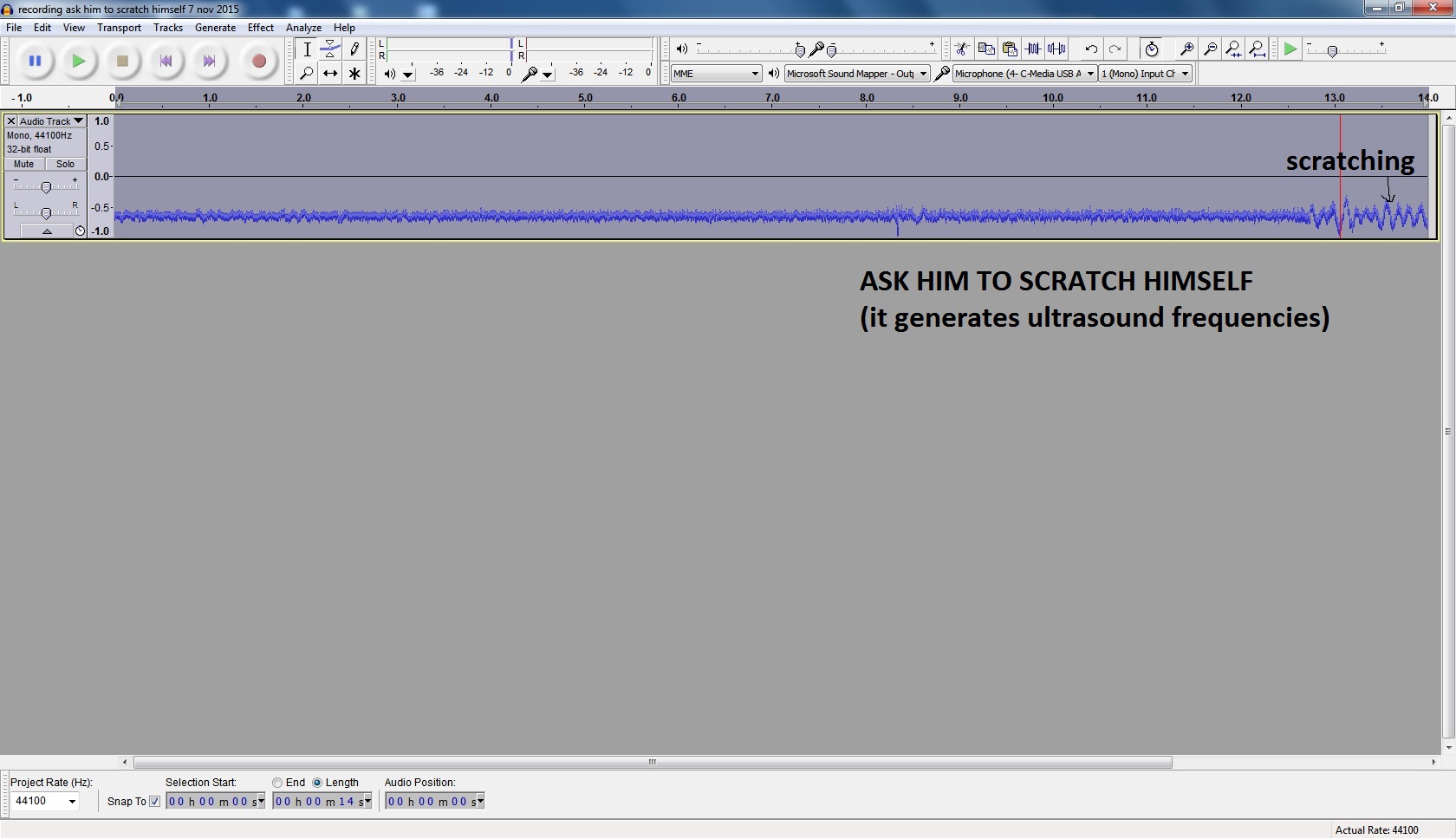
Task: Click the Fit Project zoom icon
Action: pos(1257,49)
